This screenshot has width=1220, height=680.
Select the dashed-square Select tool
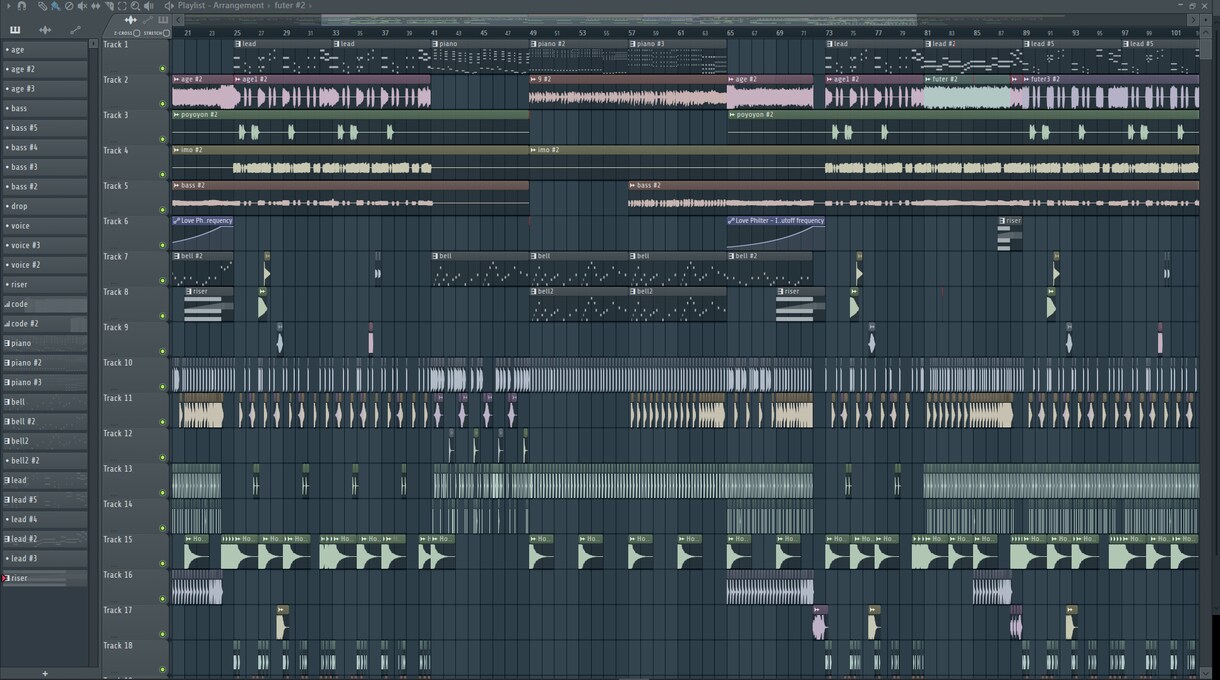pyautogui.click(x=122, y=6)
